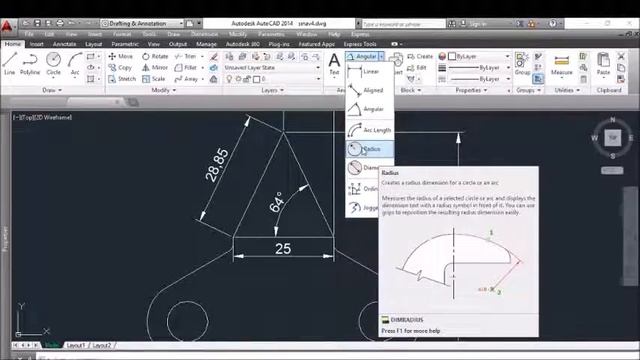Viewport: 640px width, 360px height.
Task: Choose Angular dimension from list
Action: tap(370, 109)
